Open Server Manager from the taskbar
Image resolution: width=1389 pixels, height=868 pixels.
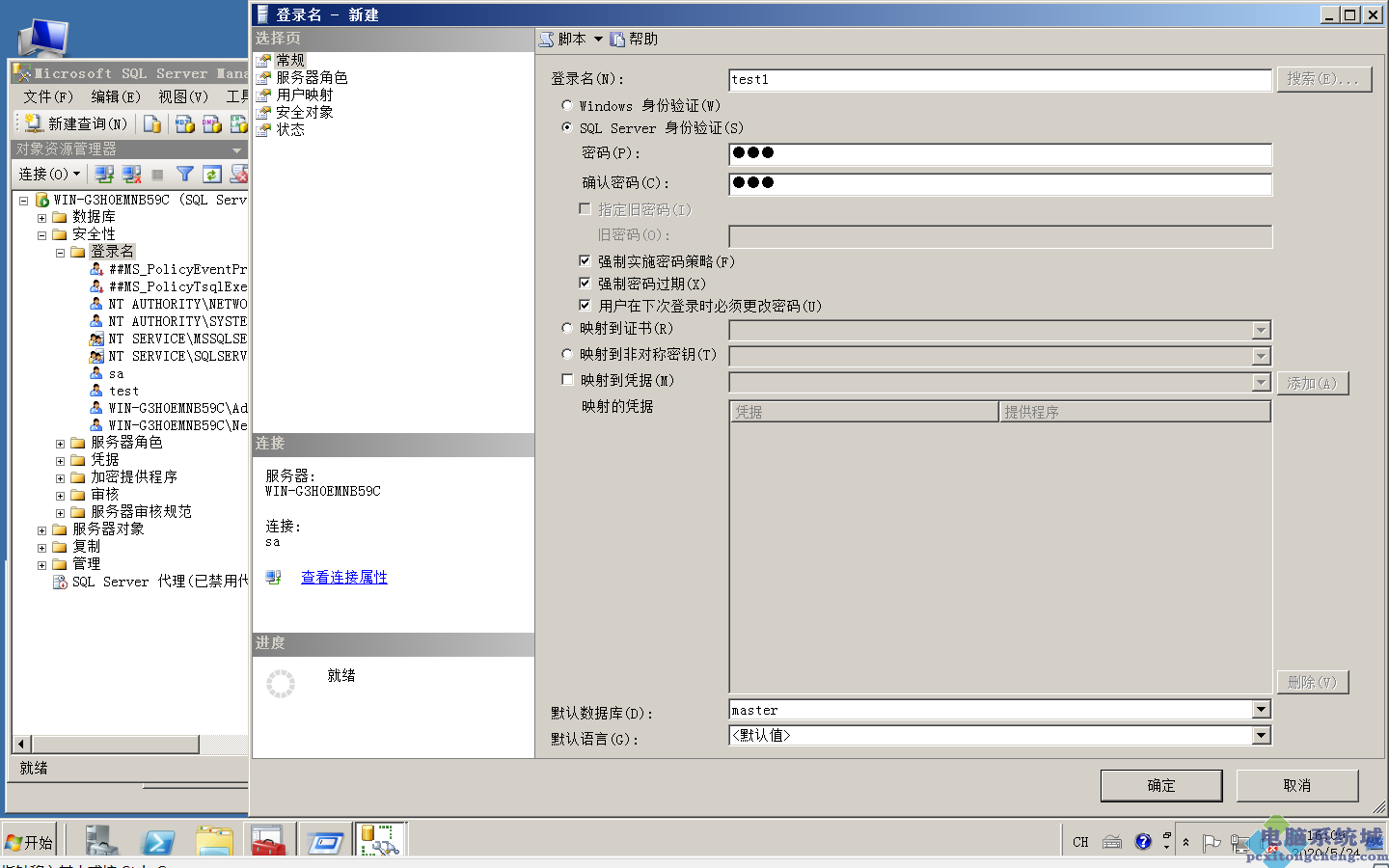[101, 841]
